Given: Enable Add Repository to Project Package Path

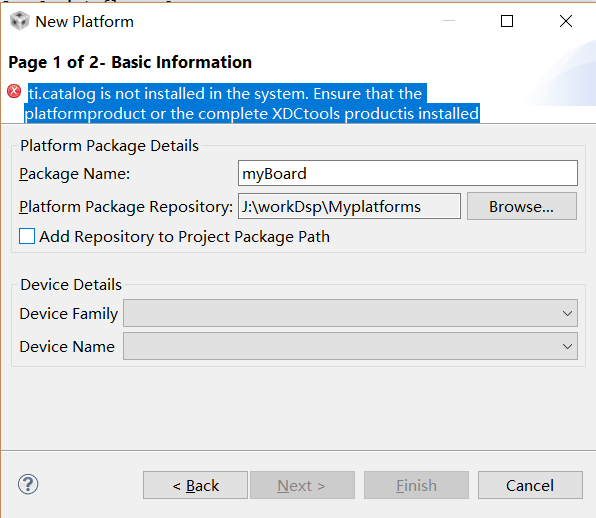Looking at the screenshot, I should coord(27,236).
